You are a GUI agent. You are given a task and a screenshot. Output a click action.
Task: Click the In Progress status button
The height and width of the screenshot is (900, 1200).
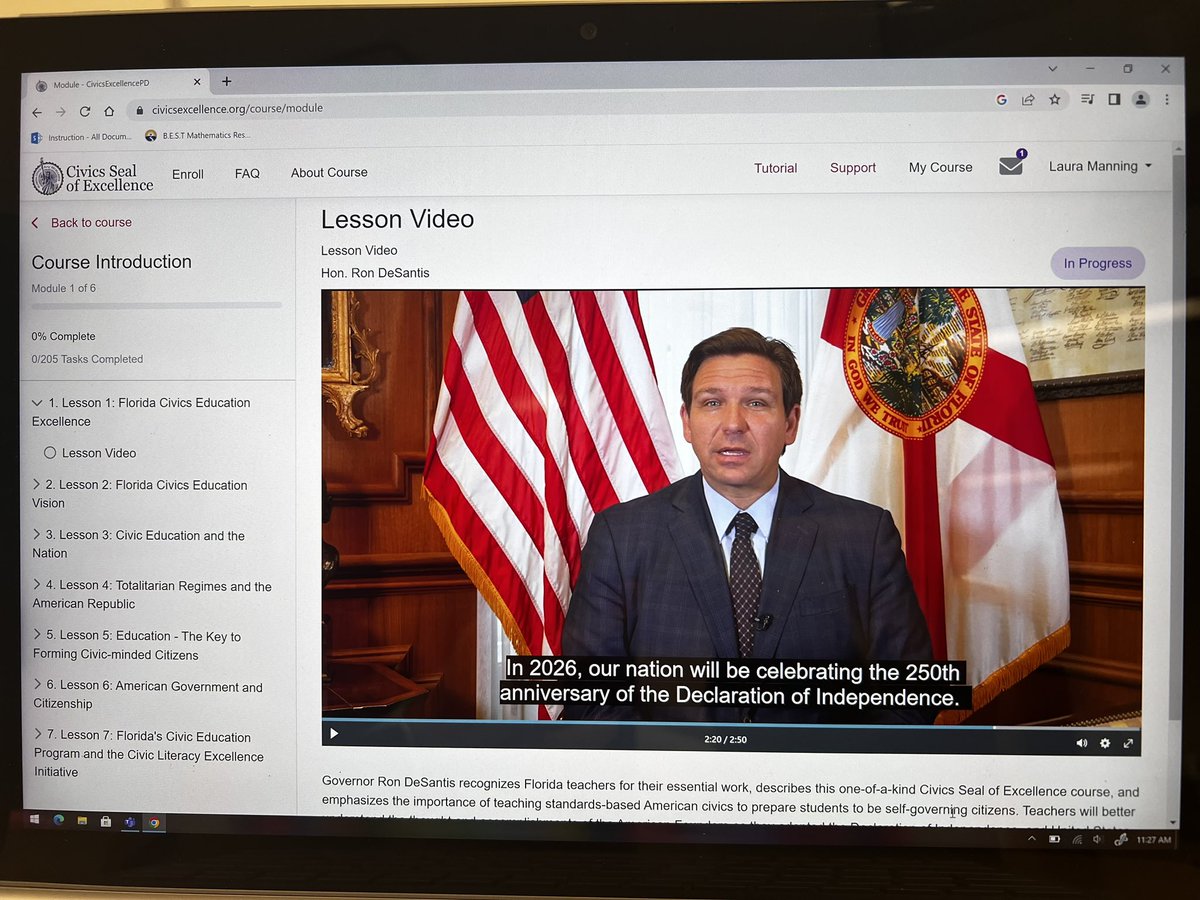pos(1097,263)
